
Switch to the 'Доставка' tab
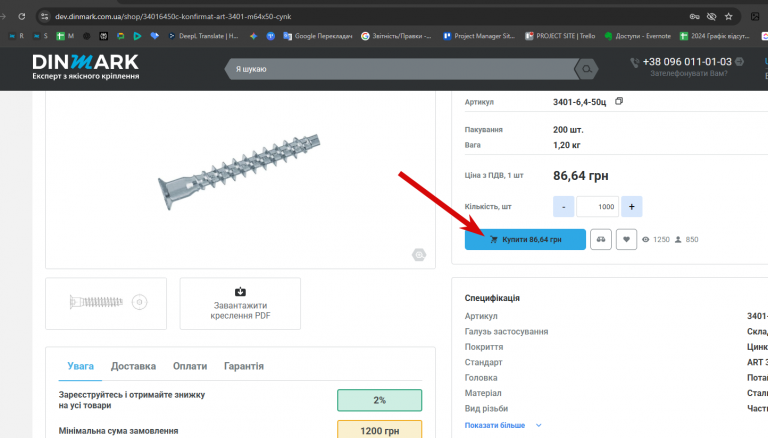coord(133,366)
